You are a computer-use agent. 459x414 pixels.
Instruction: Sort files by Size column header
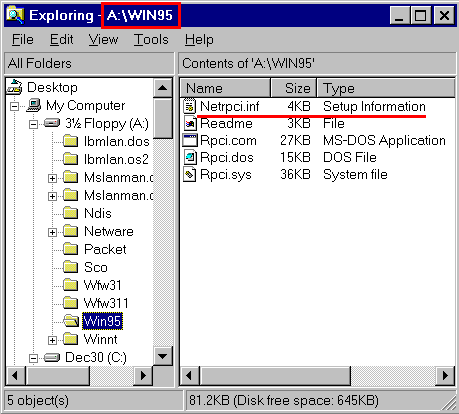pyautogui.click(x=293, y=88)
